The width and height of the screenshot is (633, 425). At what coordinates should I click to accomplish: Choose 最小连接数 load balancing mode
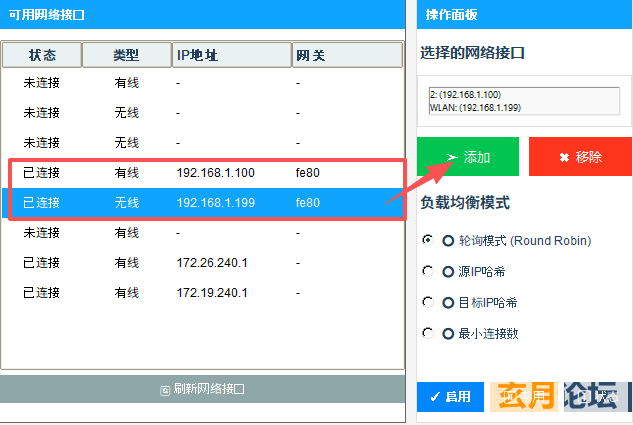pyautogui.click(x=428, y=333)
